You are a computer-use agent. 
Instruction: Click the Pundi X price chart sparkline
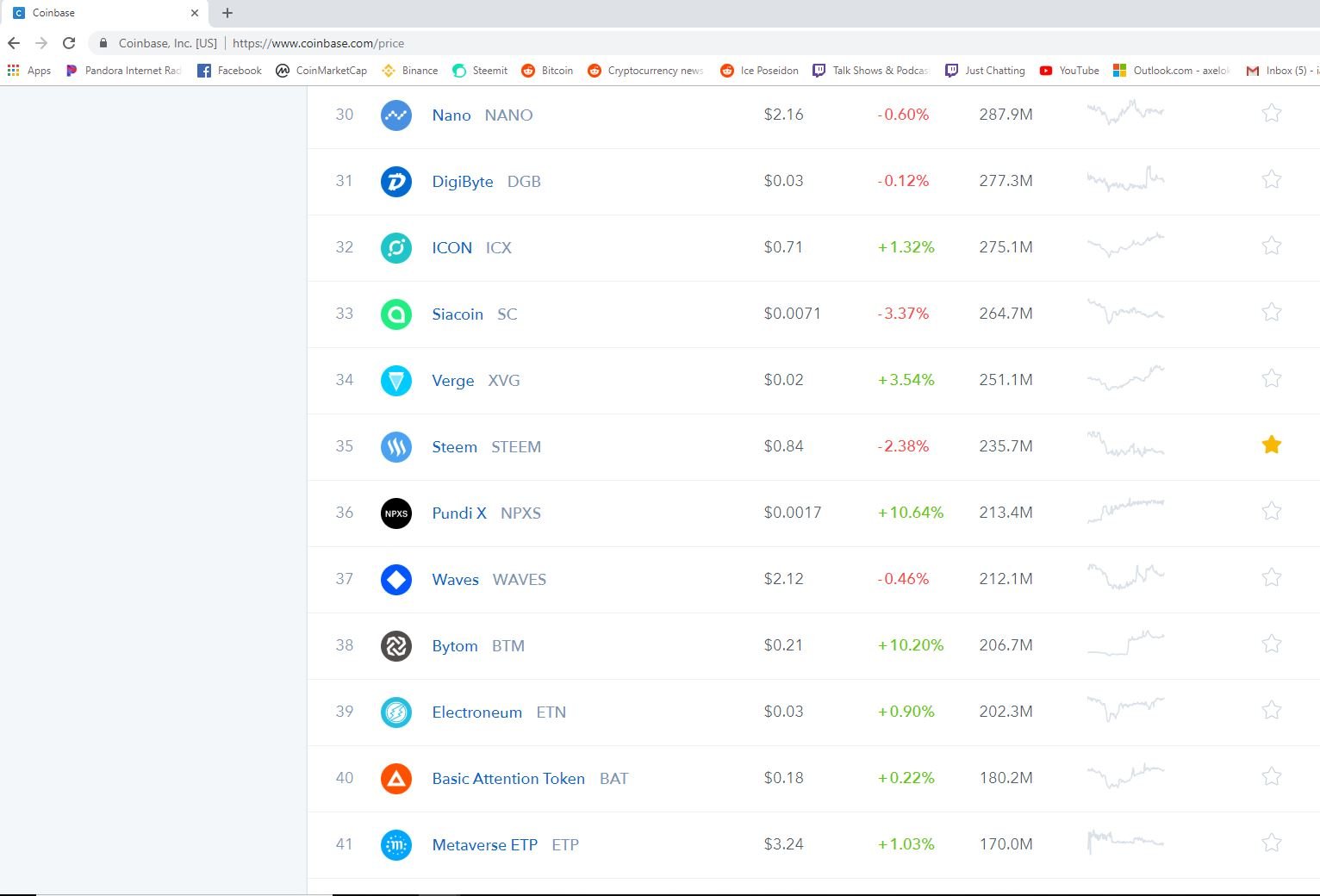1125,510
